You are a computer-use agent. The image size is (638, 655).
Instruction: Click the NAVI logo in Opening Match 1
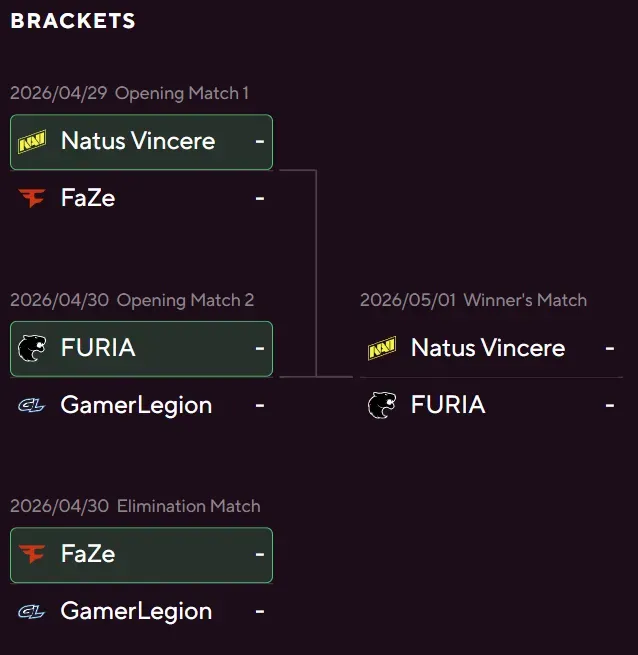point(32,142)
